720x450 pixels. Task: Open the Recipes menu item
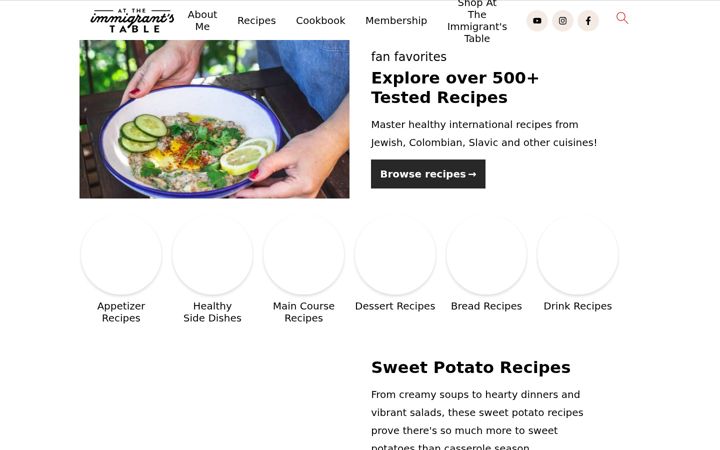pos(256,21)
